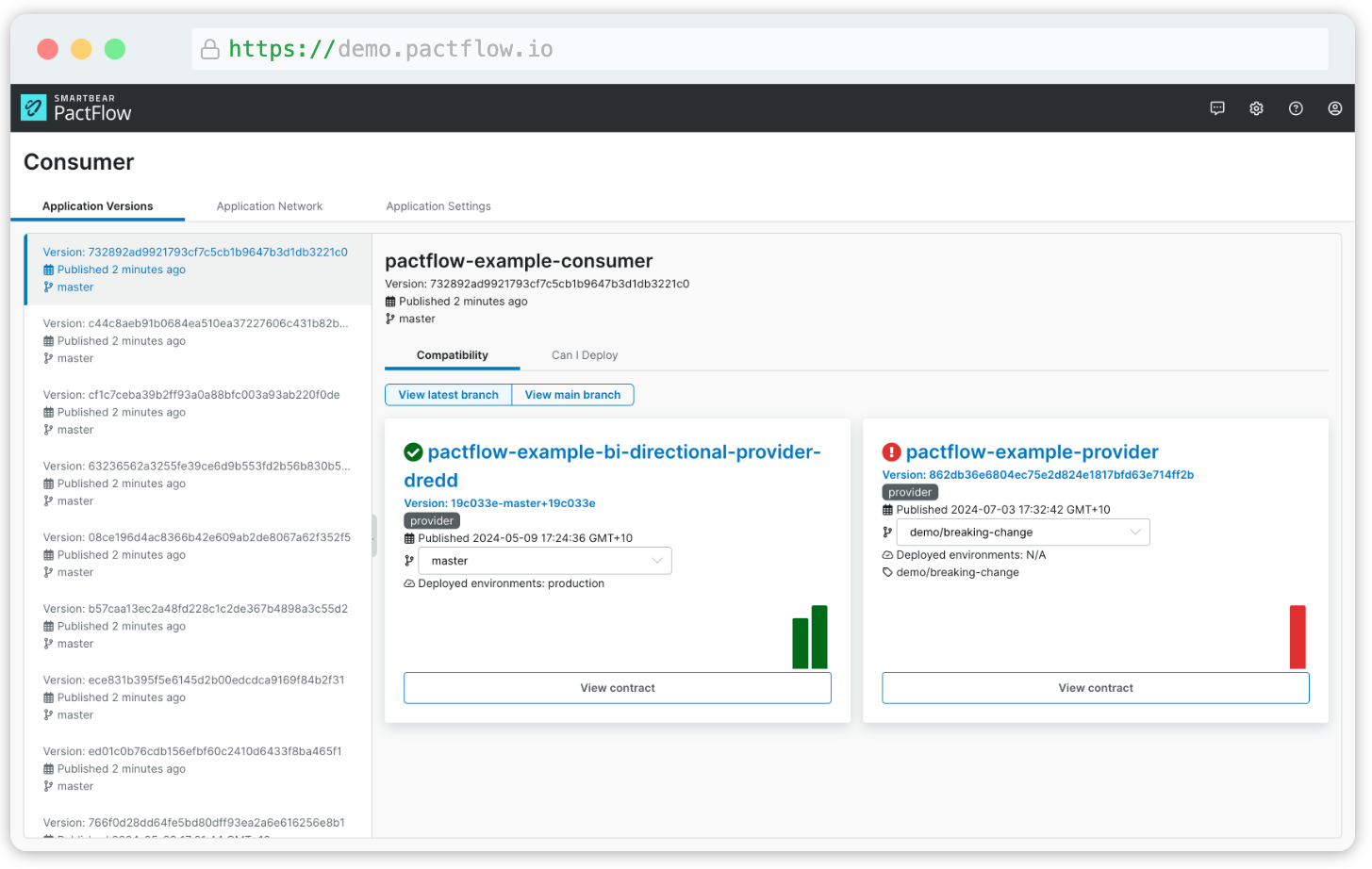This screenshot has width=1372, height=869.
Task: Select the Compatibility tab
Action: click(453, 355)
